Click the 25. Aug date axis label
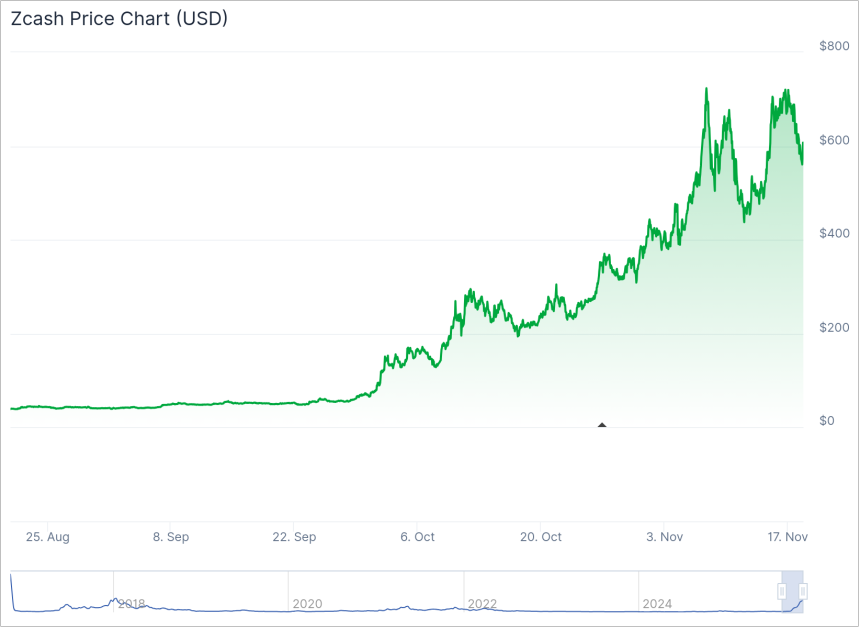This screenshot has width=860, height=628. (x=47, y=537)
